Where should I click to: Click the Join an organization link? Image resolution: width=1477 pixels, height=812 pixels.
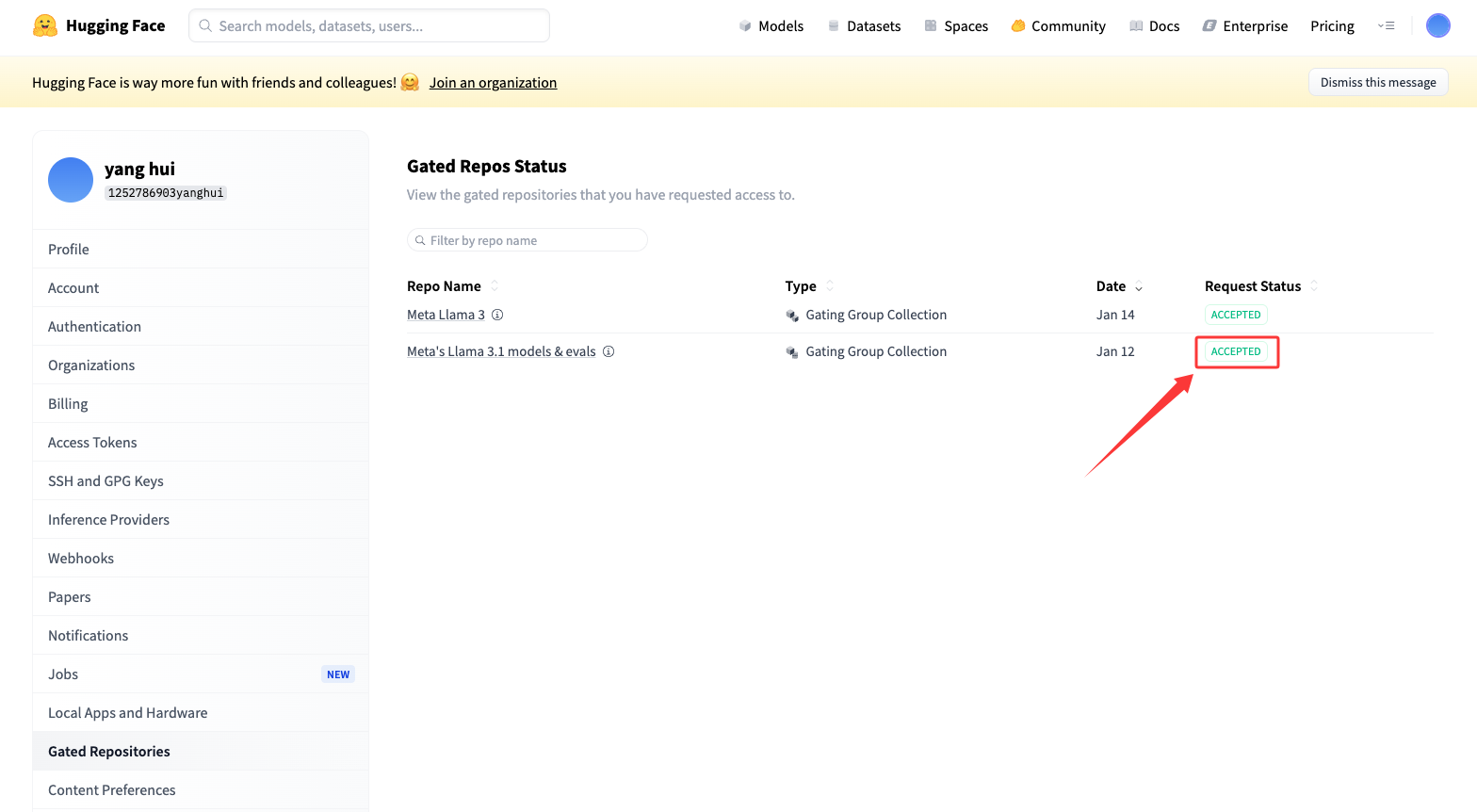coord(493,83)
